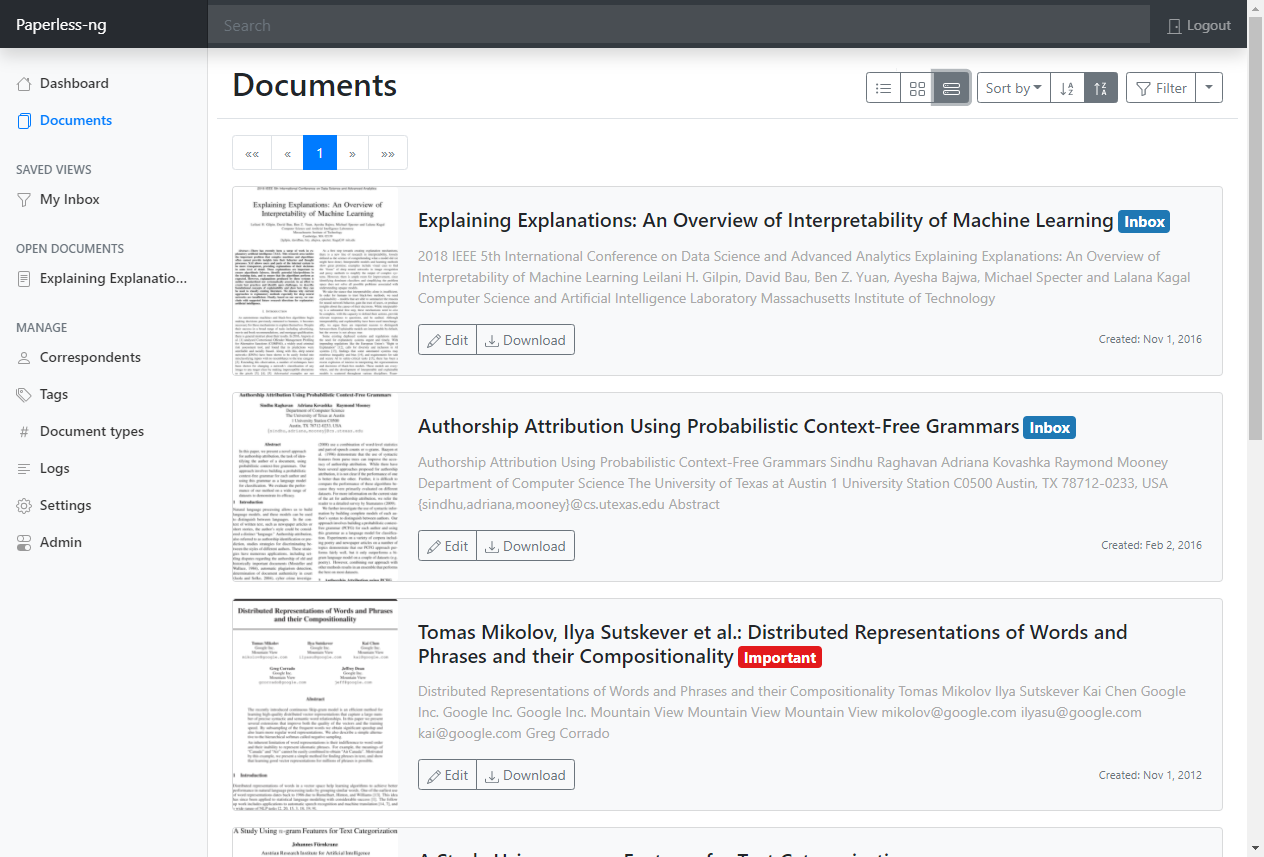
Task: Open the Correspondents page
Action: pos(90,357)
